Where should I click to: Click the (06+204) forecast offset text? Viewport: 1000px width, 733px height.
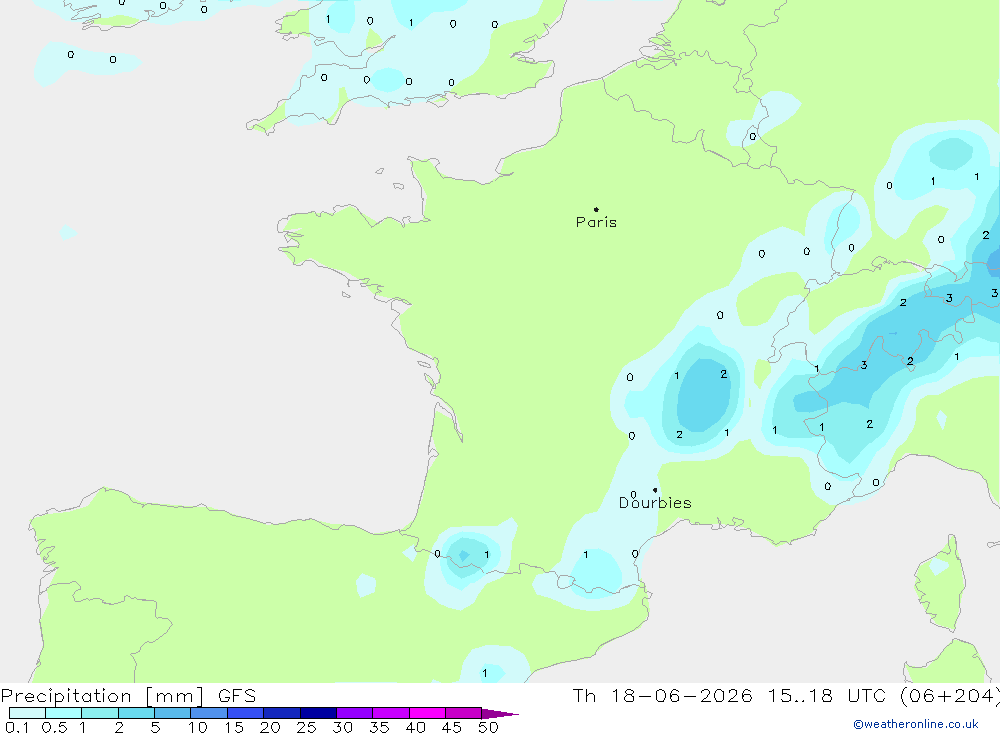(950, 695)
